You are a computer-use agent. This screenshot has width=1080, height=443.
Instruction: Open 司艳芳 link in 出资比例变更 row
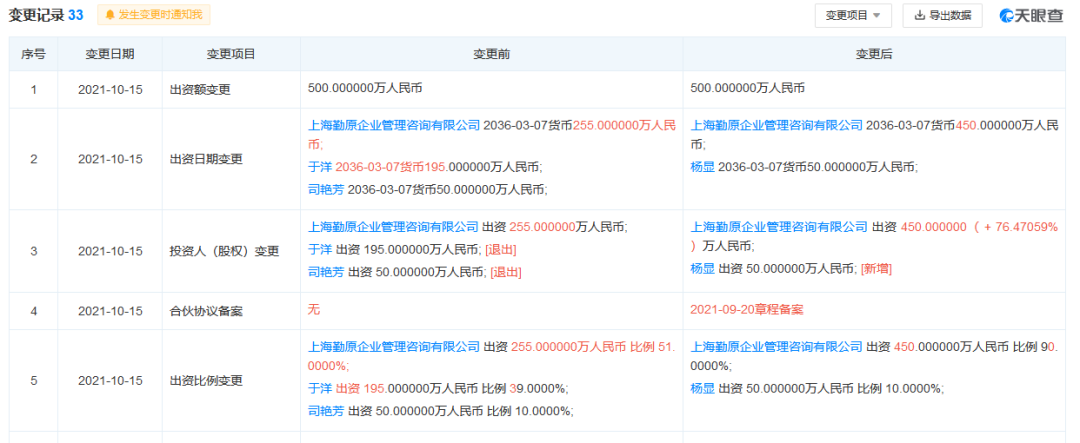pyautogui.click(x=326, y=410)
